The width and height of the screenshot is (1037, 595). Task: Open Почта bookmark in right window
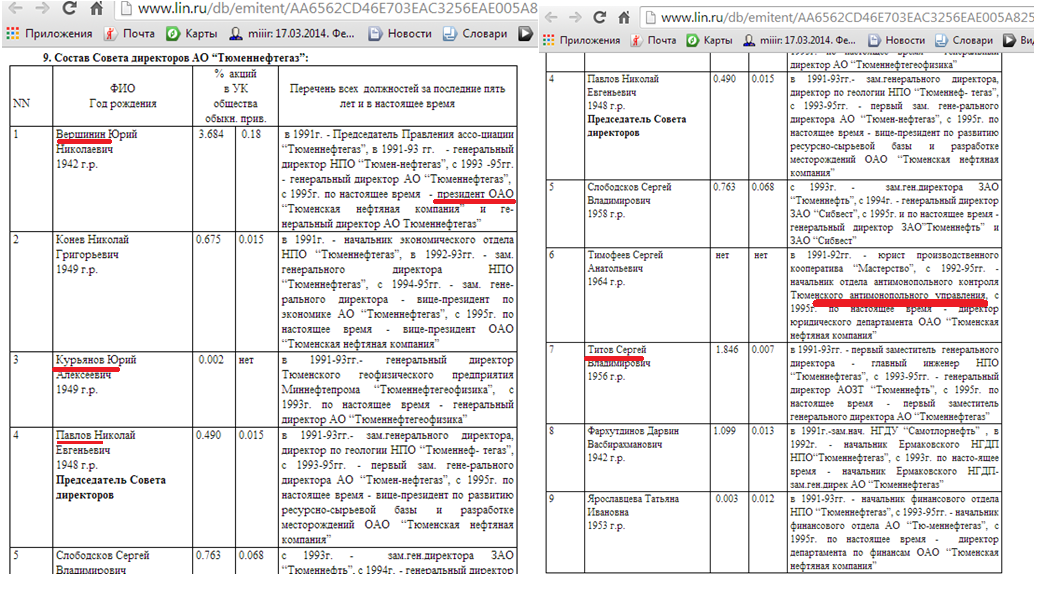653,40
